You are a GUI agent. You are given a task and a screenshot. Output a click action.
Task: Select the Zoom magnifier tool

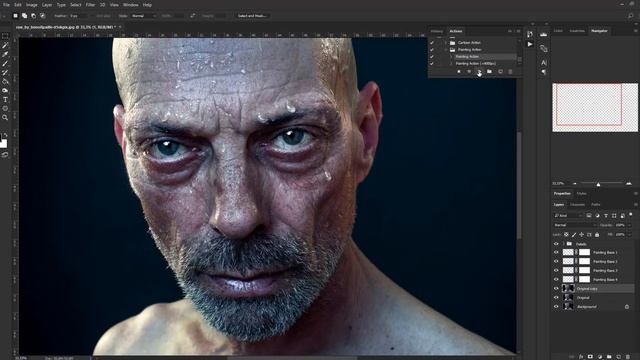(x=5, y=117)
